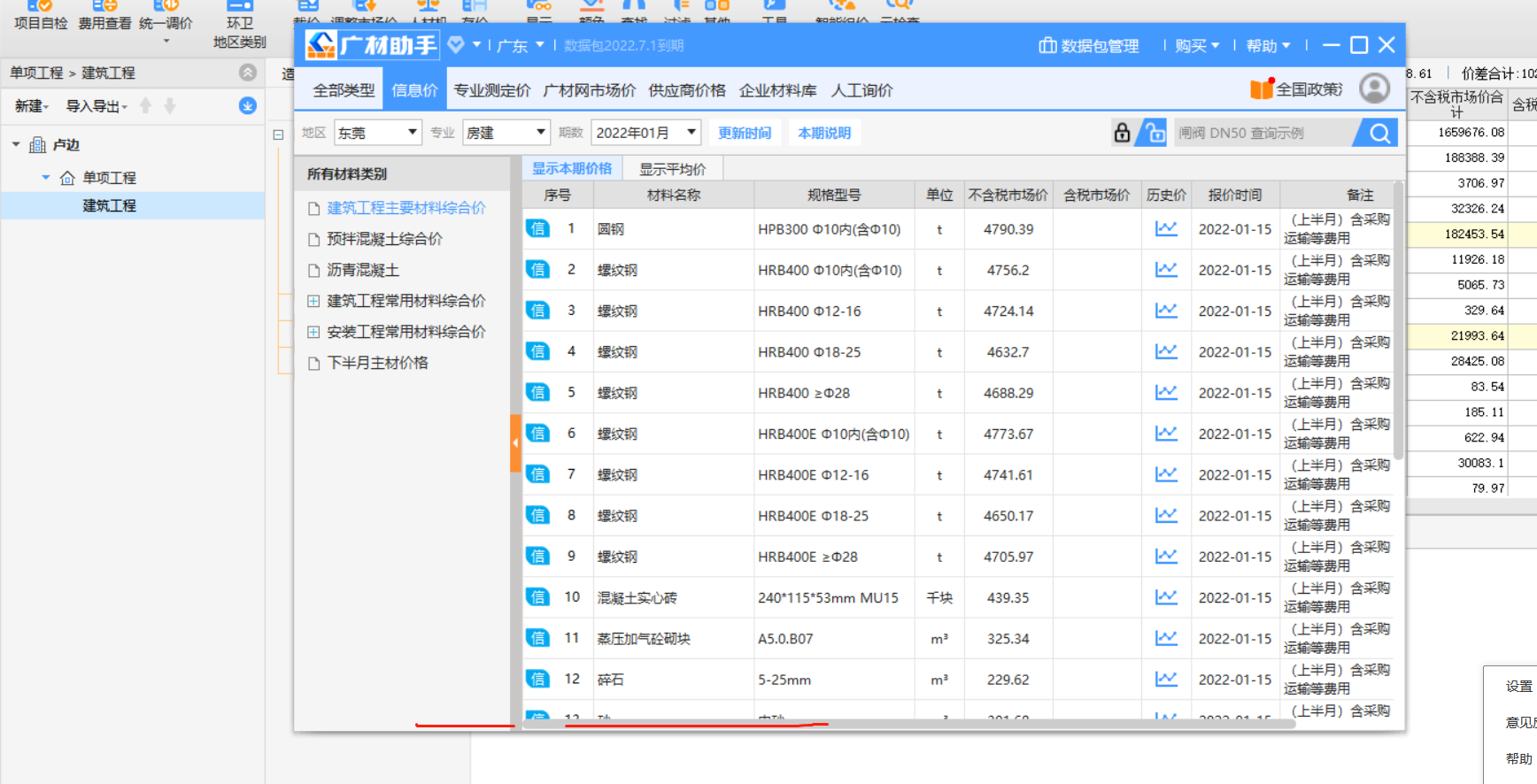Screen dimensions: 1537x784
Task: Click the blue download arrow icon in left panel
Action: (x=248, y=105)
